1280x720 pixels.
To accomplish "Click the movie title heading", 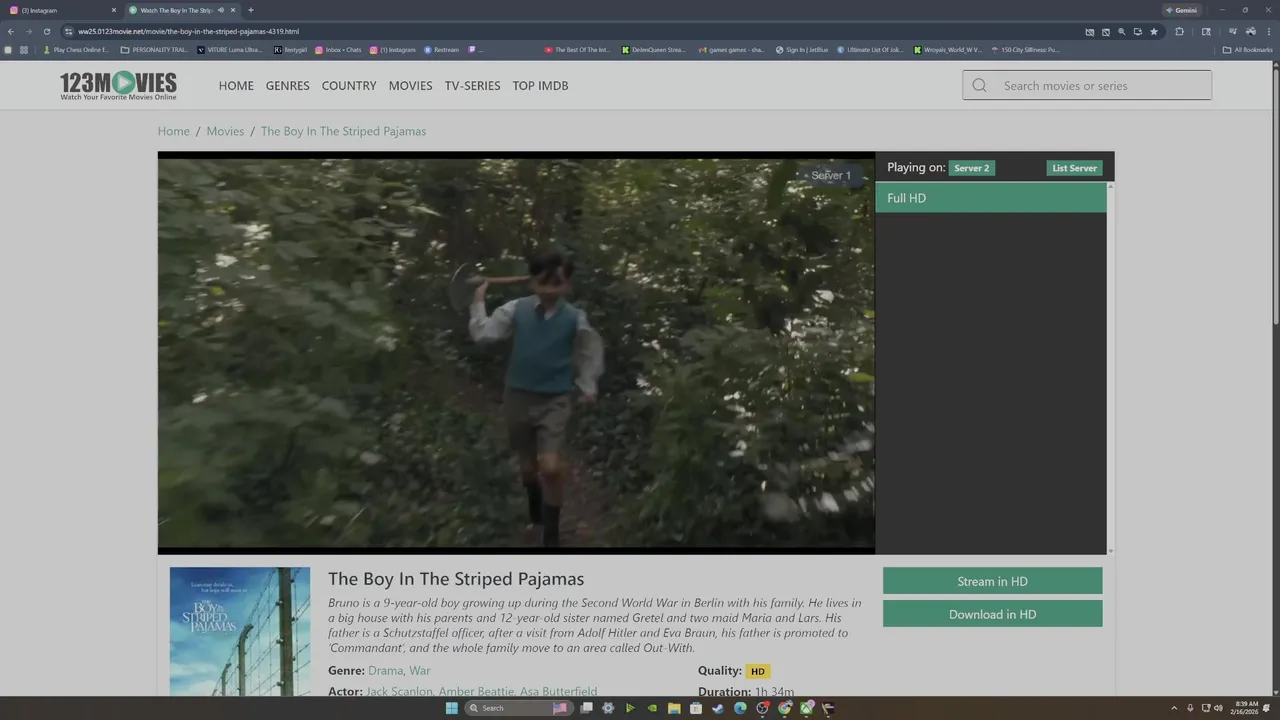I will (x=456, y=579).
